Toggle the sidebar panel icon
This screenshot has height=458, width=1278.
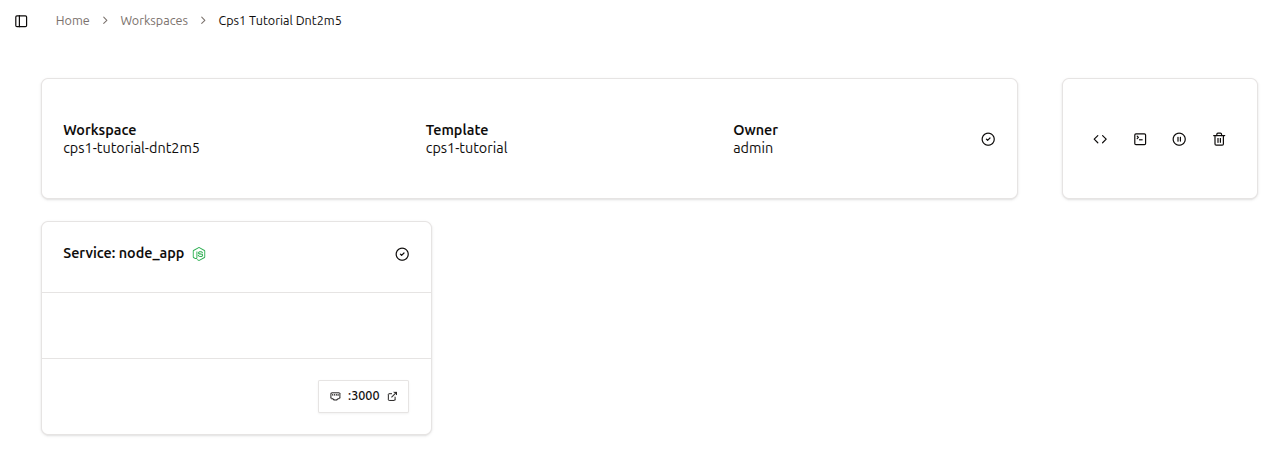(x=21, y=21)
